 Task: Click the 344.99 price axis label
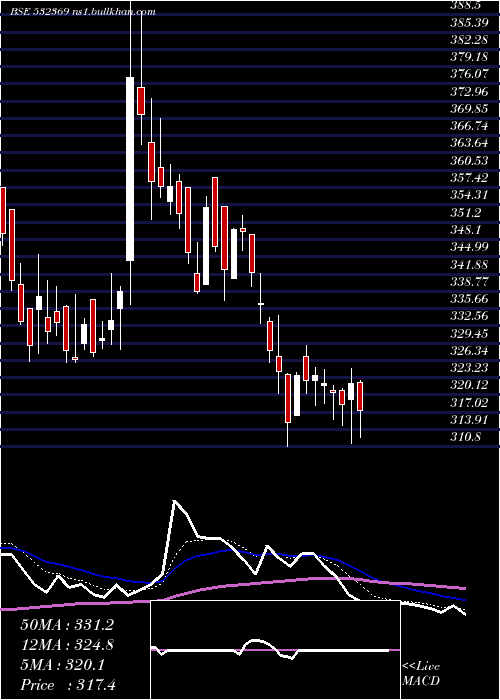(x=470, y=247)
